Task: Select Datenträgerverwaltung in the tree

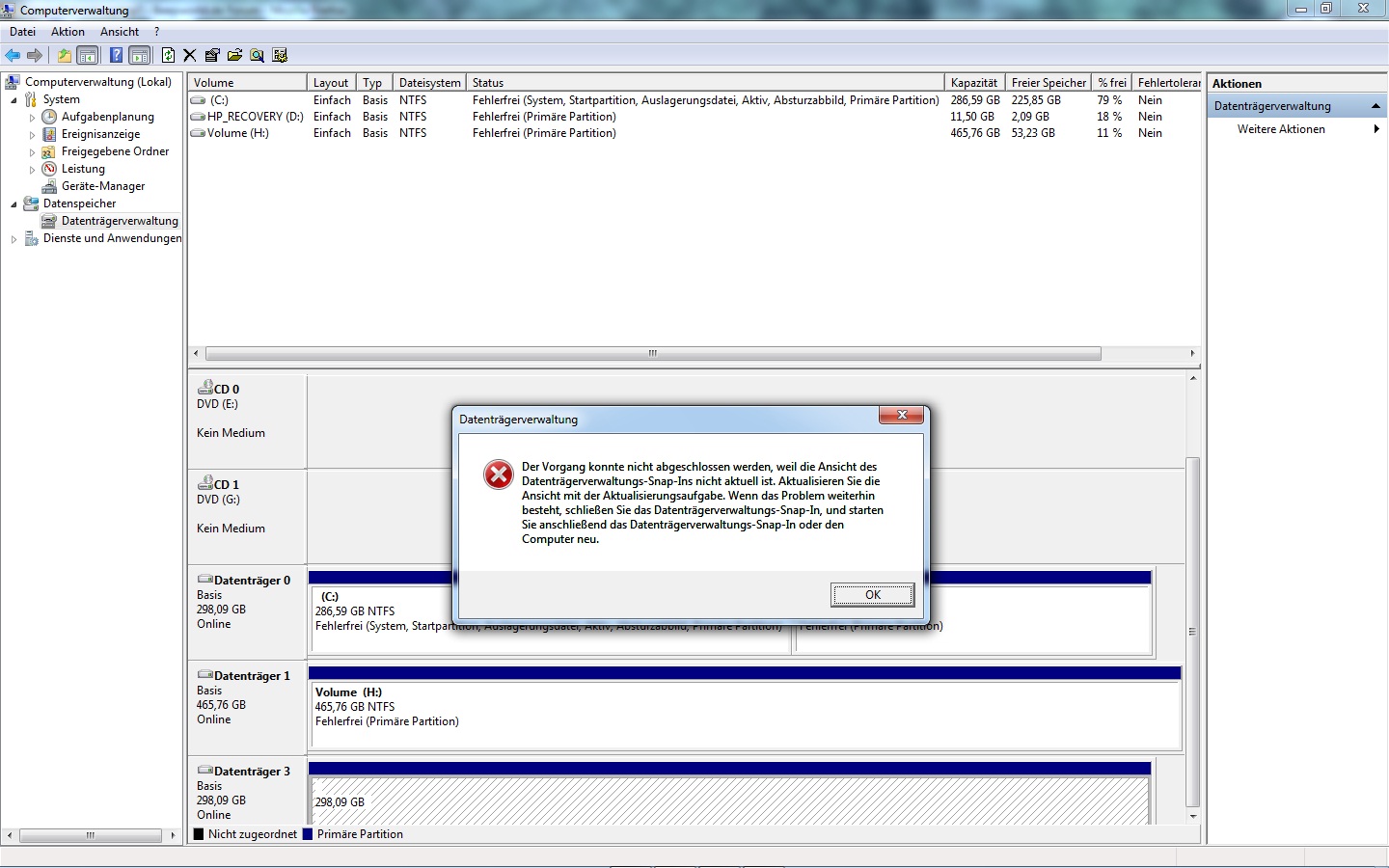Action: [120, 221]
